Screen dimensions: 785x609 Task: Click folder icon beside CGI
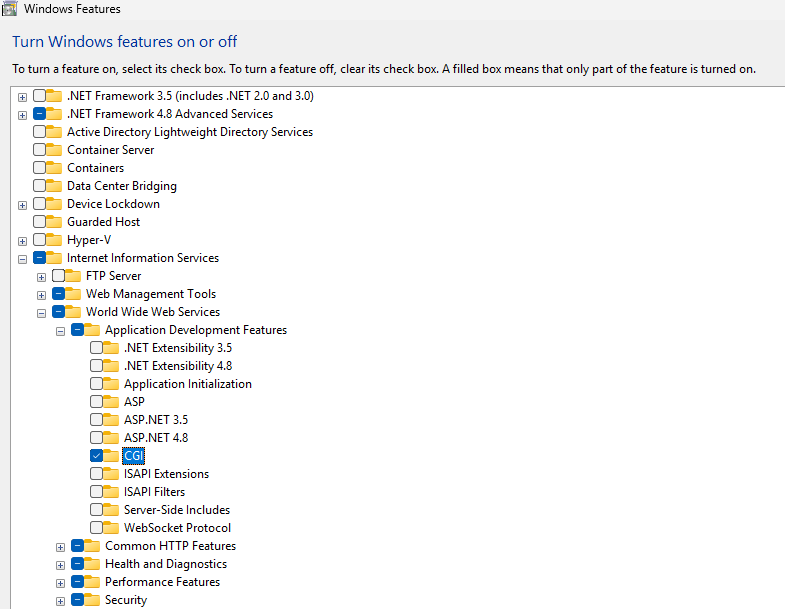[x=111, y=456]
